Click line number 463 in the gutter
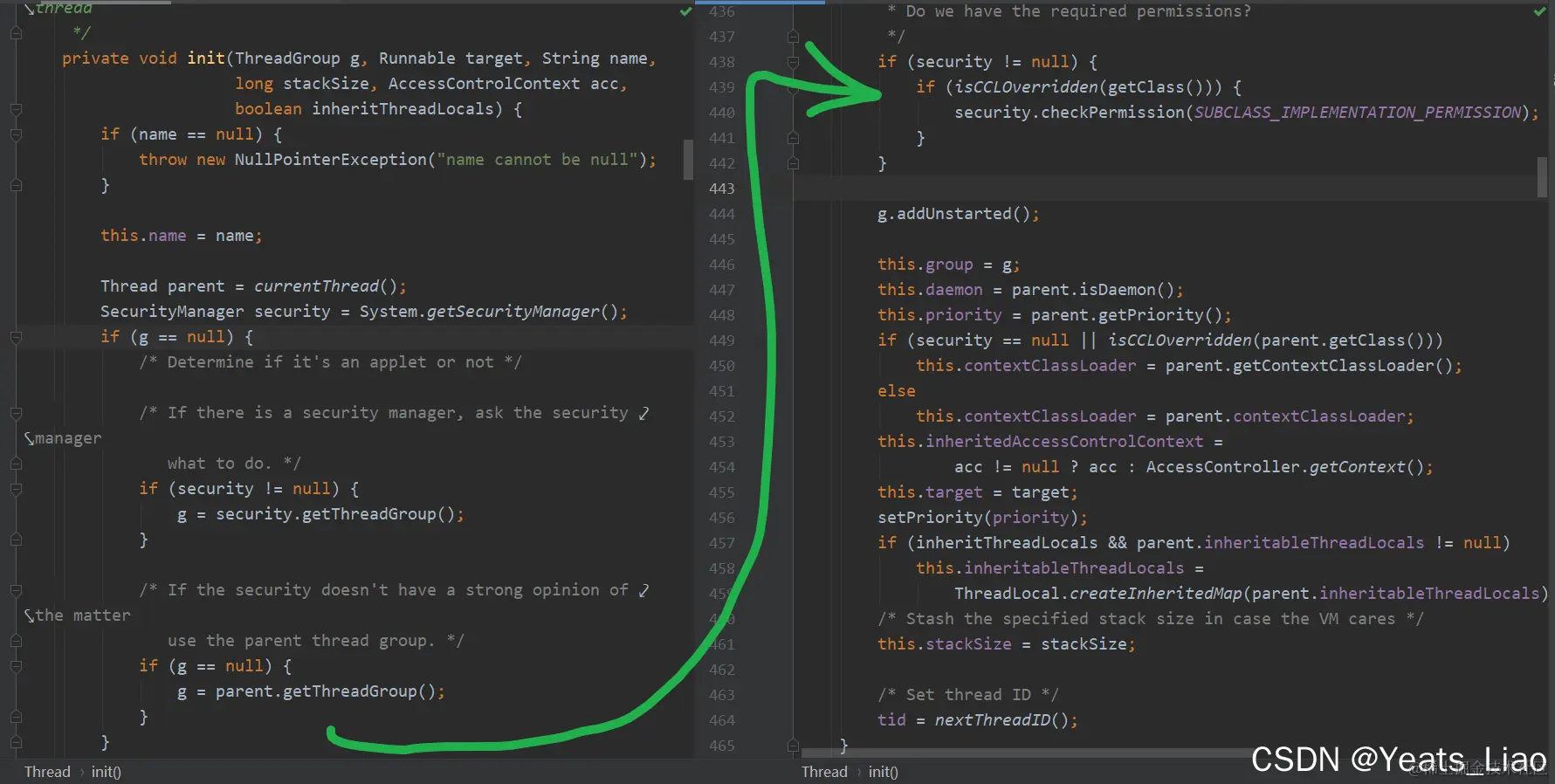 point(722,695)
